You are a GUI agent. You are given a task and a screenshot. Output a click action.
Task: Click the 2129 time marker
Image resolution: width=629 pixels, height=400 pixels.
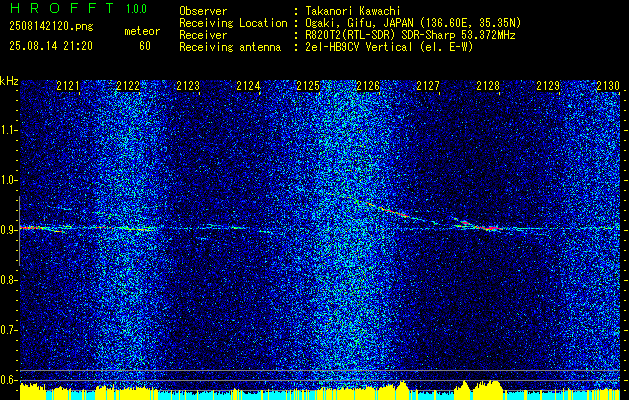click(x=548, y=86)
